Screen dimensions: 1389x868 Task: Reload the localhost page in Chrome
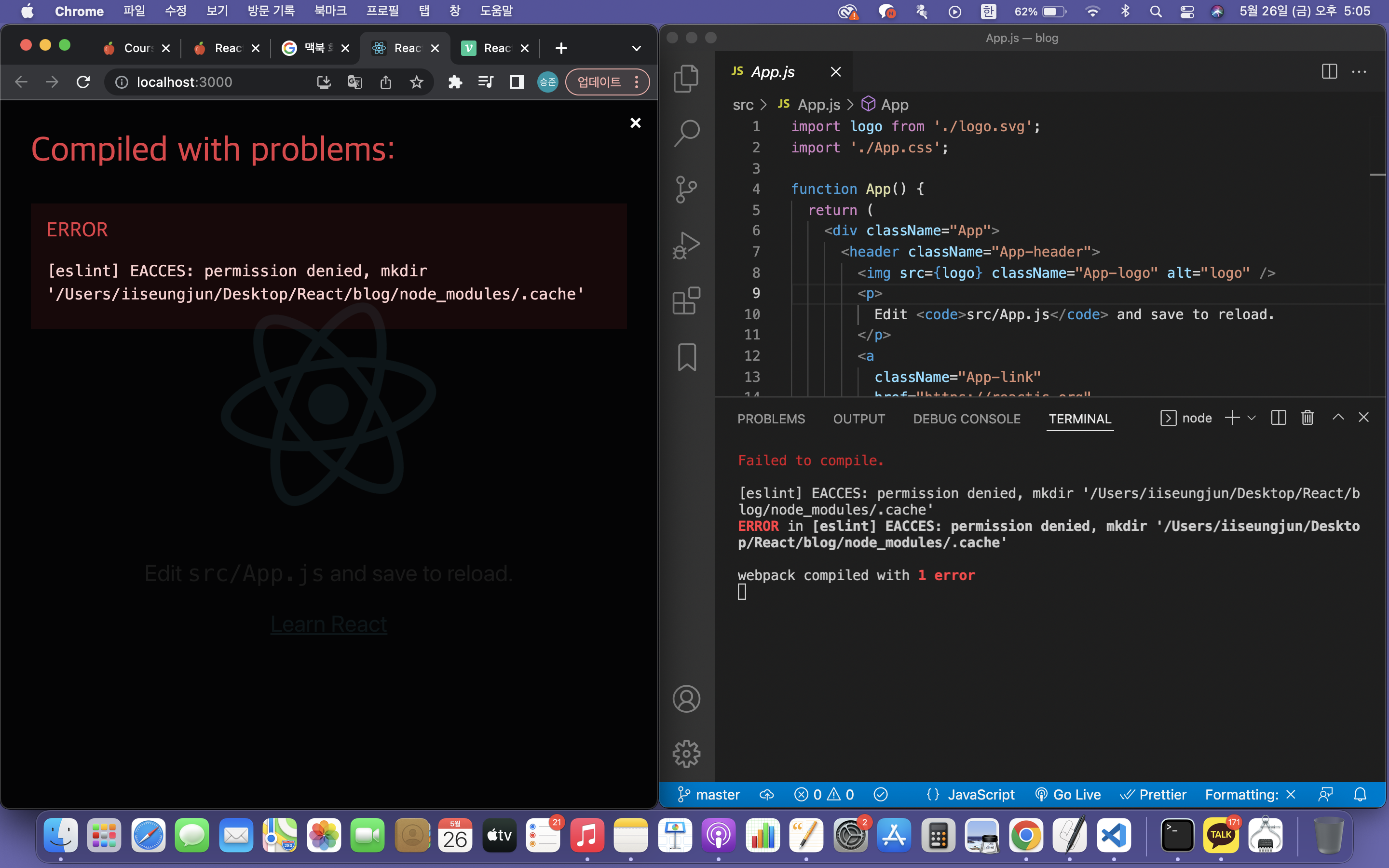tap(82, 82)
